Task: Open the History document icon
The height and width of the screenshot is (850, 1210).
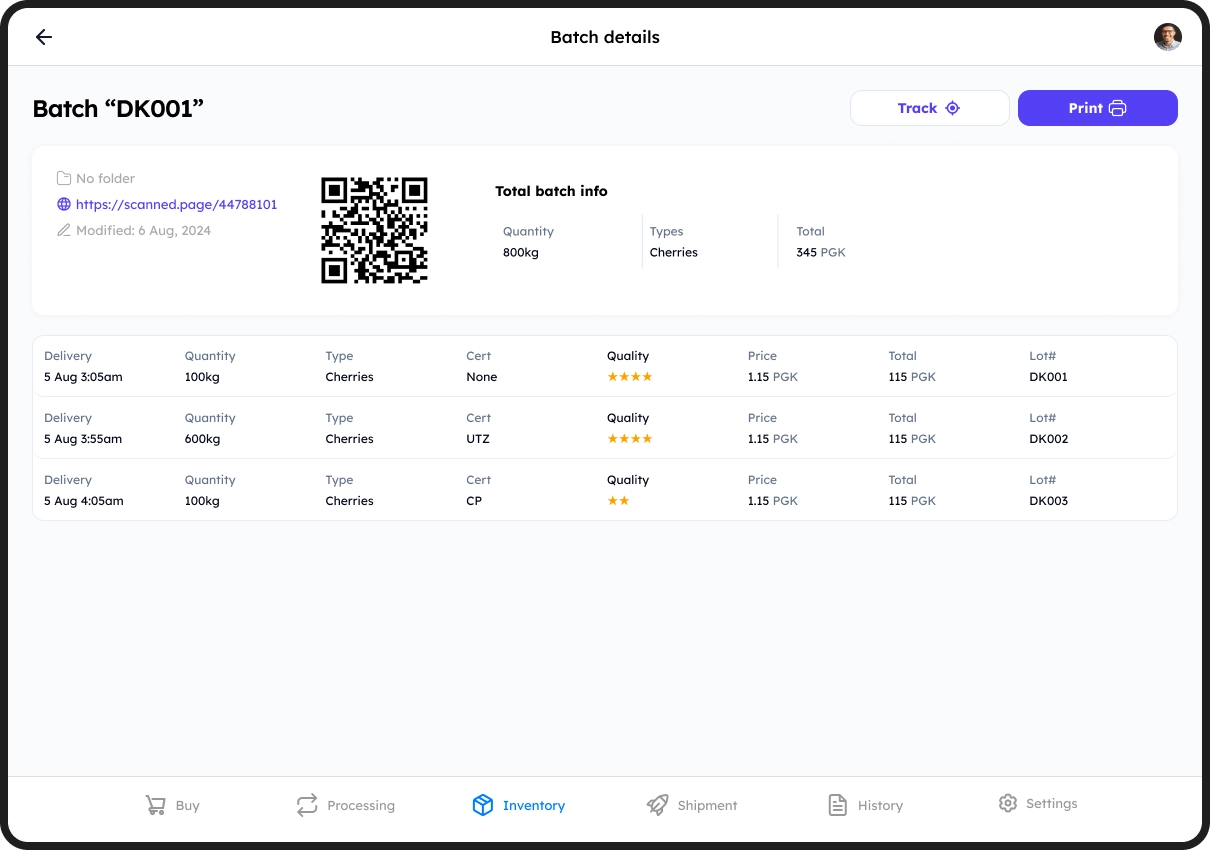Action: point(838,805)
